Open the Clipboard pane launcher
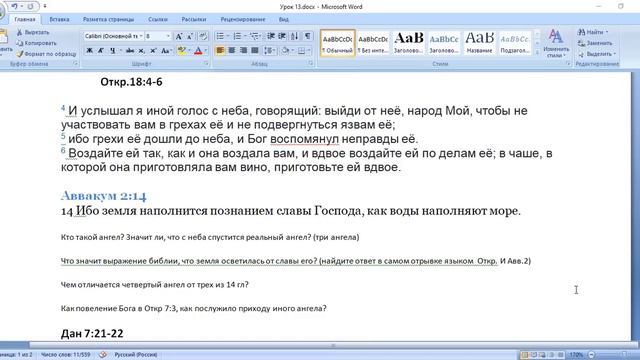This screenshot has width=640, height=360. coord(76,64)
